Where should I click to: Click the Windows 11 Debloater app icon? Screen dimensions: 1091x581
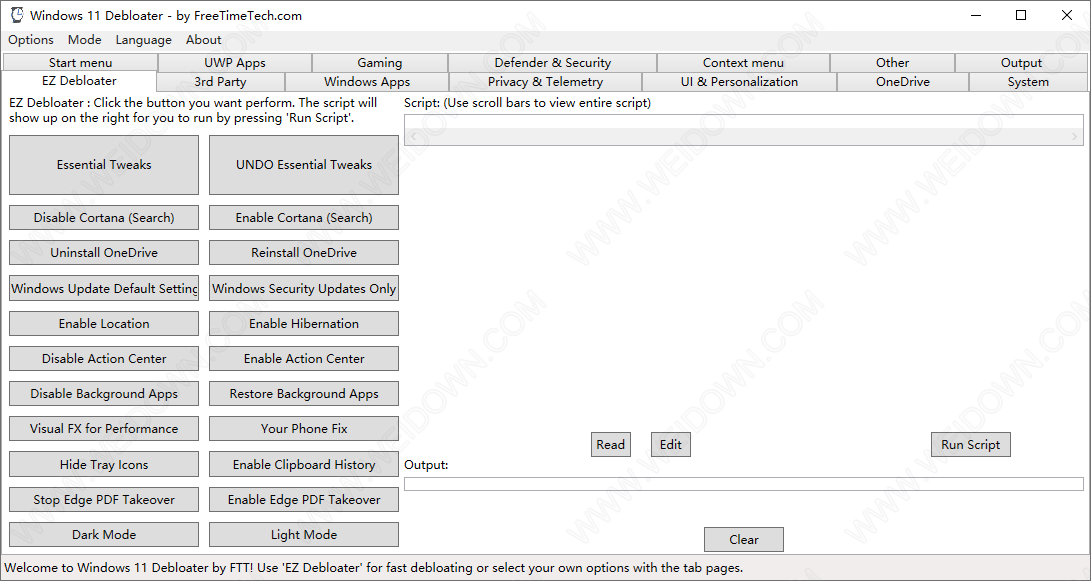(x=16, y=15)
